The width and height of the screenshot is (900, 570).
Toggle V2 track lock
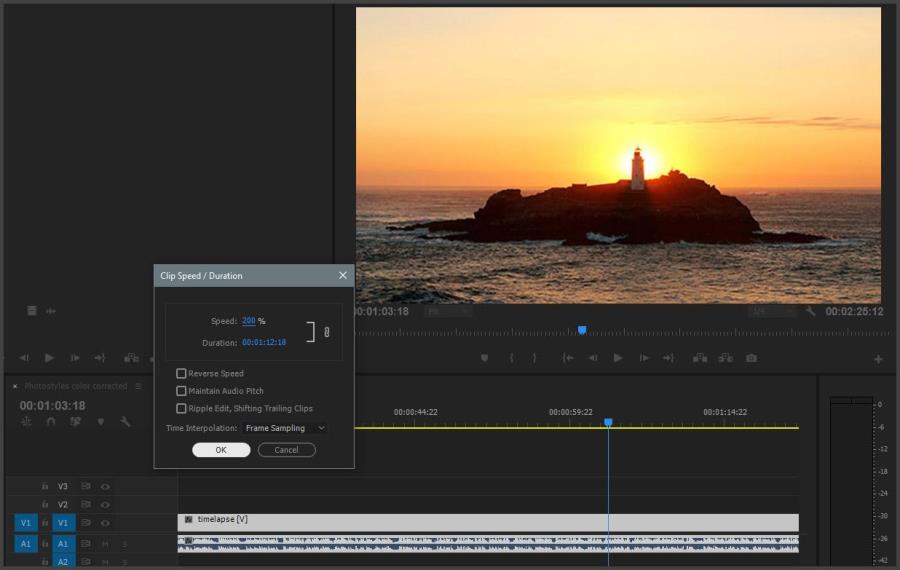tap(45, 505)
